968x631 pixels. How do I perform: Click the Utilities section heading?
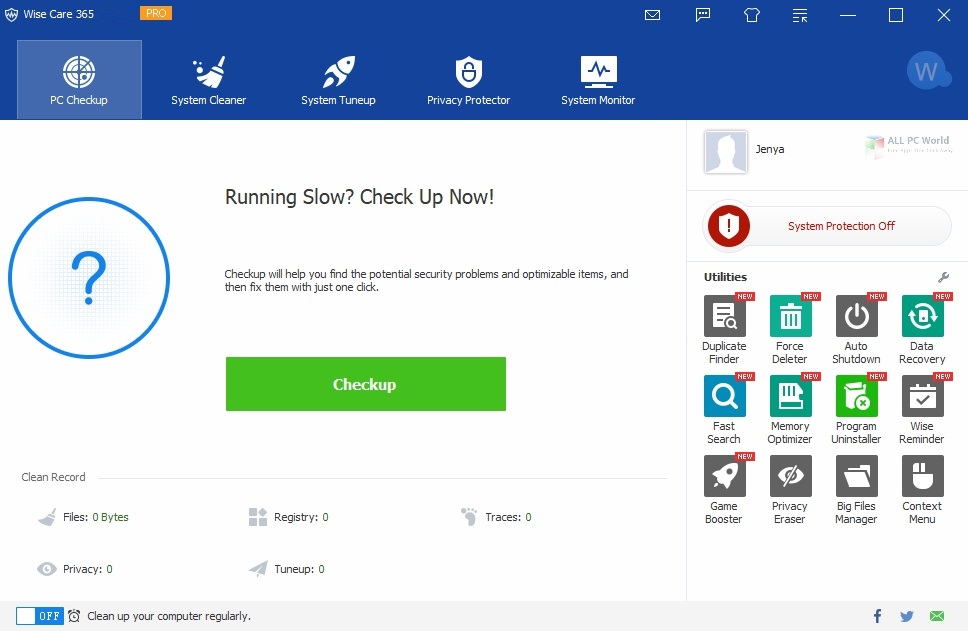[725, 277]
